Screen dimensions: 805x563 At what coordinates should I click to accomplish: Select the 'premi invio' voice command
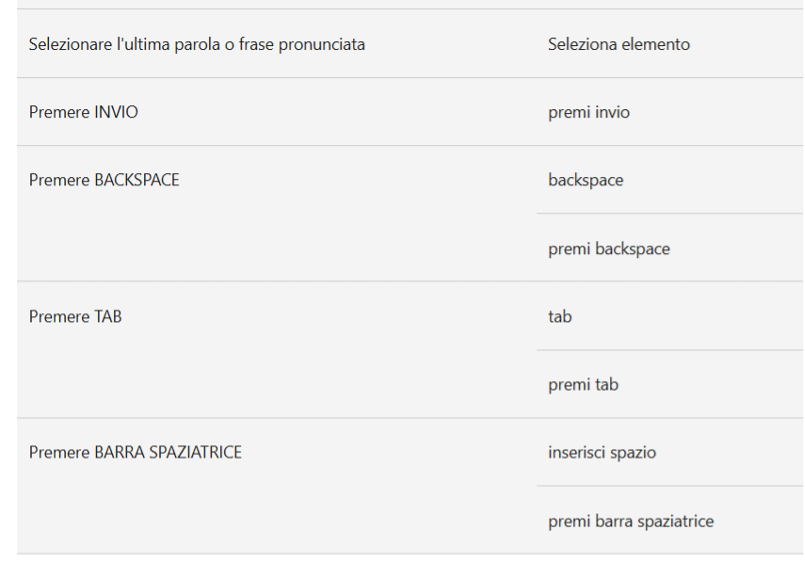coord(588,113)
